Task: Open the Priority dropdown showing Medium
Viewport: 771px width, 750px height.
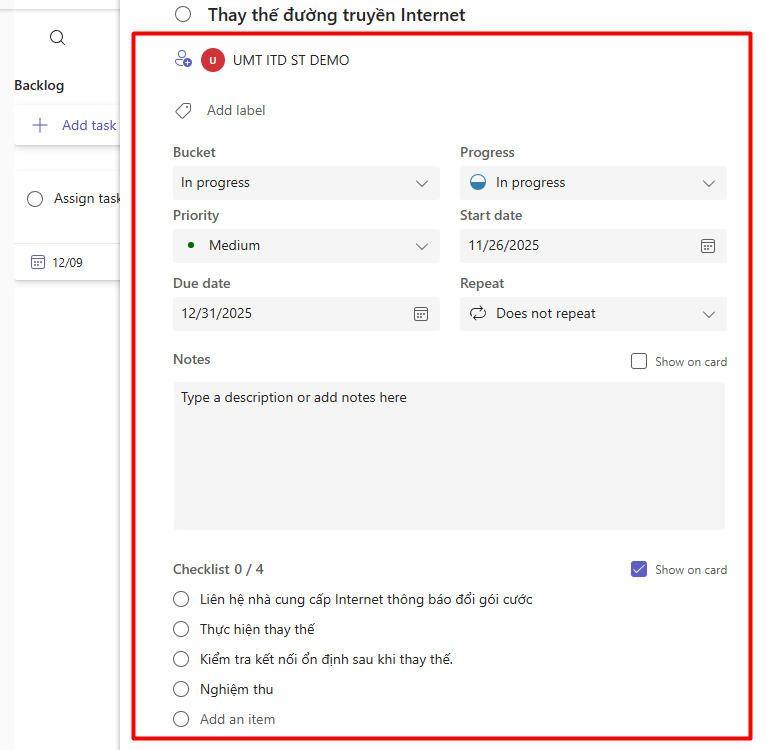Action: click(x=306, y=246)
